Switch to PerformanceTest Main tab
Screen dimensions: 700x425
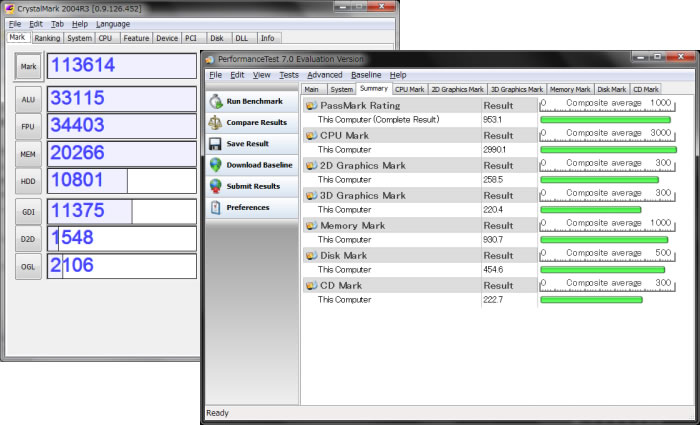[x=312, y=89]
